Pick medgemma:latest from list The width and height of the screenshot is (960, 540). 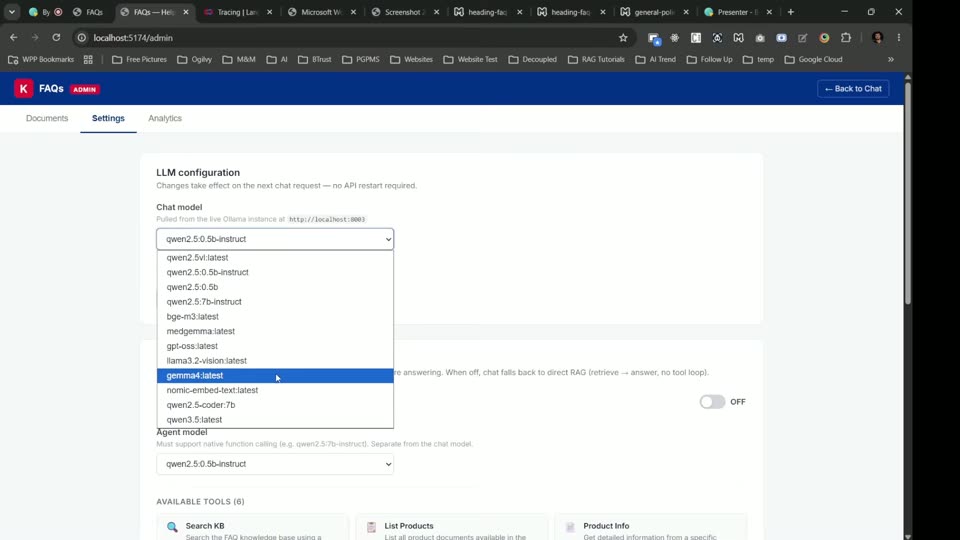click(275, 331)
